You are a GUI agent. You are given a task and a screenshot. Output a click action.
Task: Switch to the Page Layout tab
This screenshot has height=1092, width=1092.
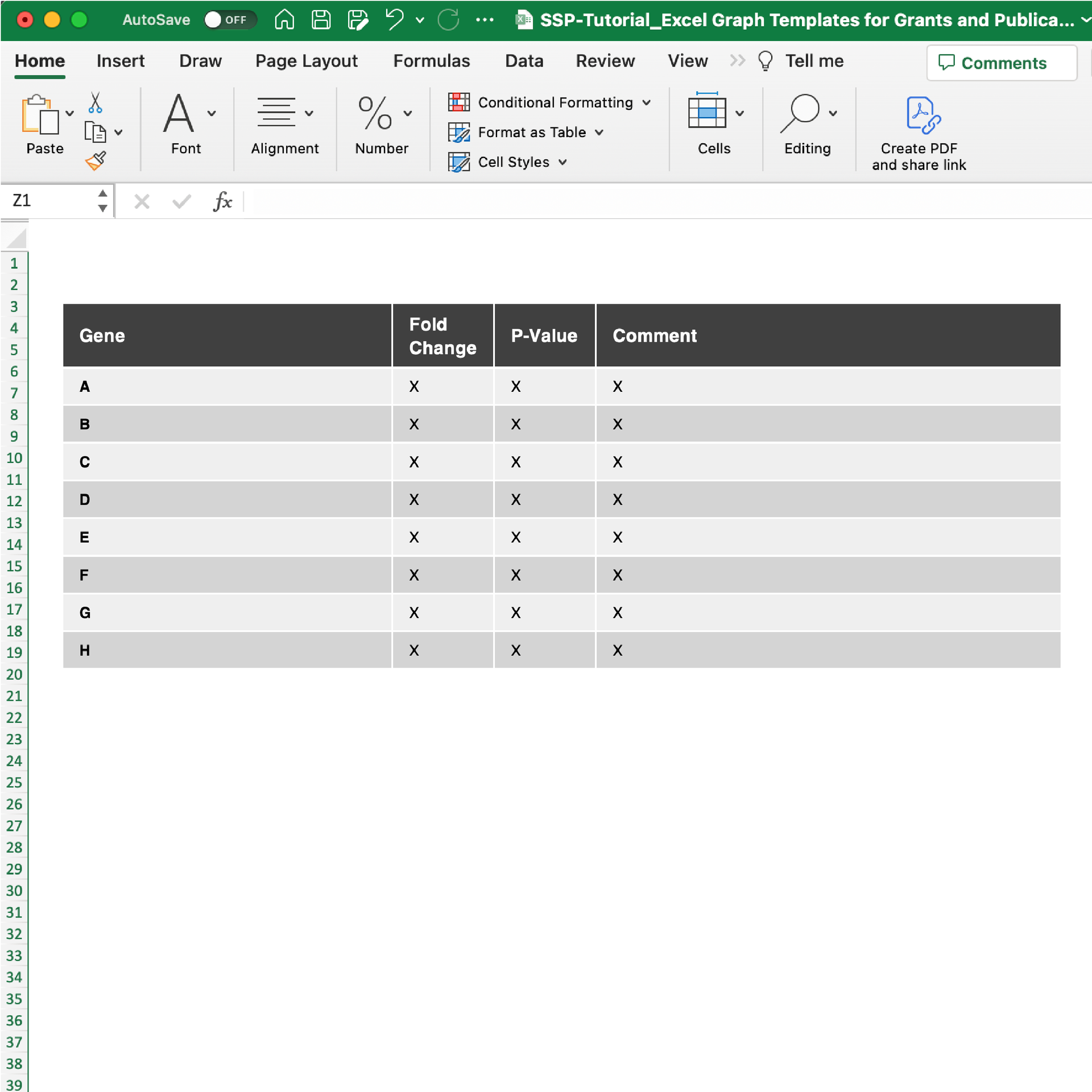click(x=306, y=61)
